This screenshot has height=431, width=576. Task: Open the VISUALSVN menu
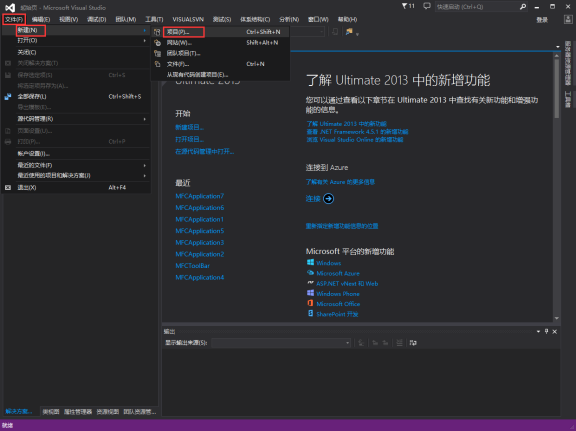(188, 19)
